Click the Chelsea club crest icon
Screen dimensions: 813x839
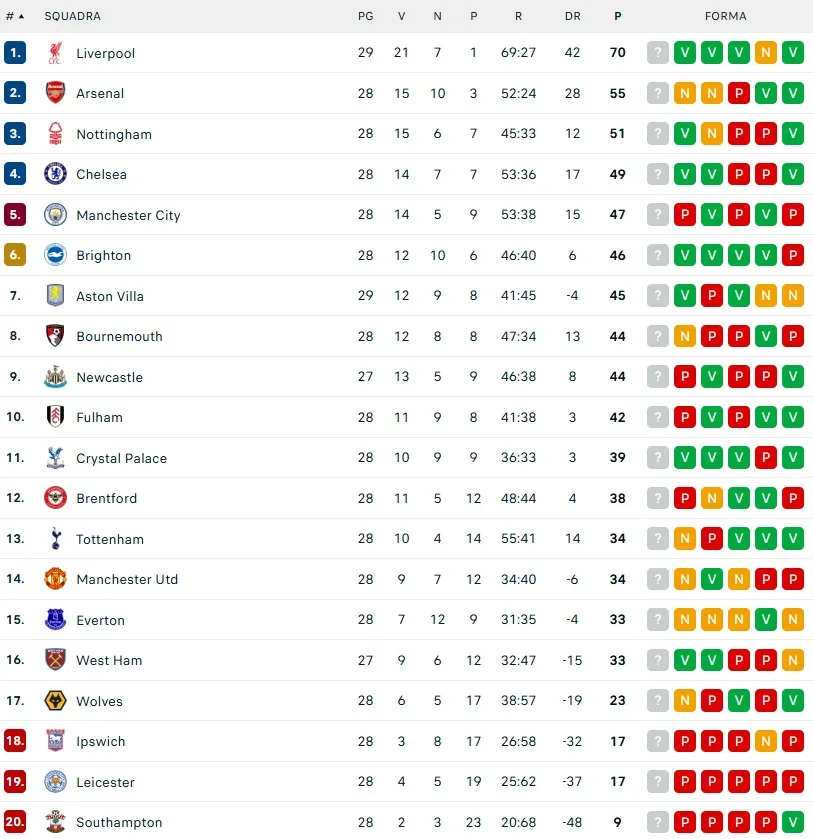tap(56, 174)
